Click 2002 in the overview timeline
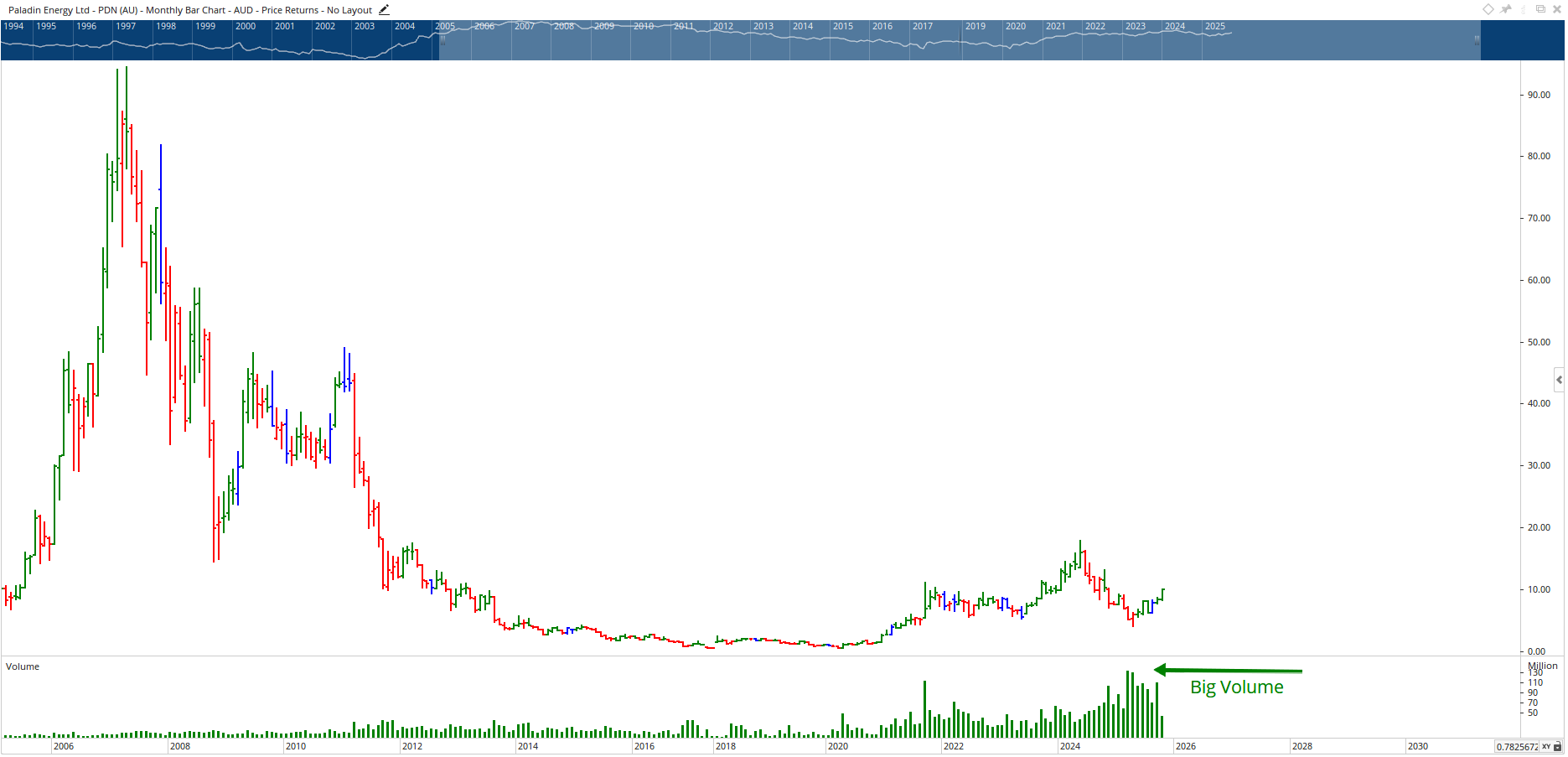 [x=325, y=26]
